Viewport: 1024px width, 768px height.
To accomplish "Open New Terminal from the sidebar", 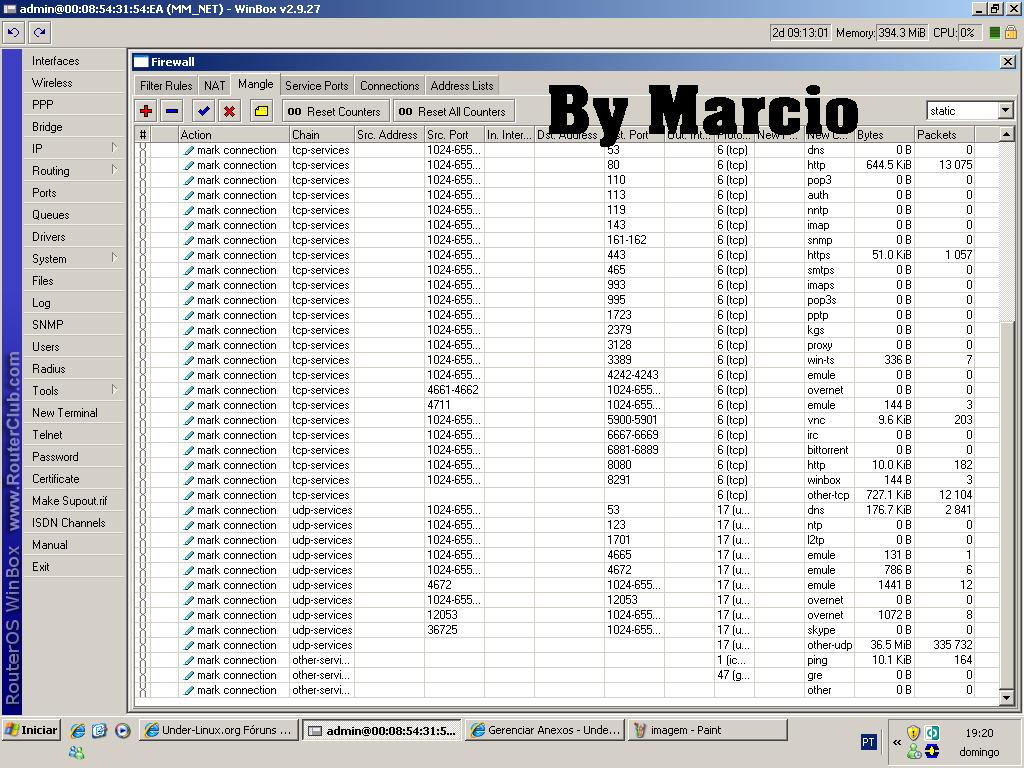I will pos(74,413).
